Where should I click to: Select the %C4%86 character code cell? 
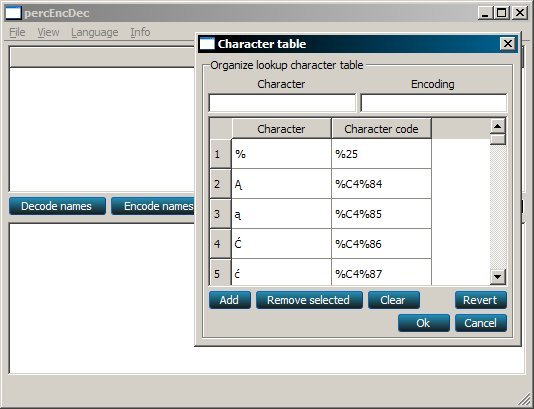tap(381, 244)
